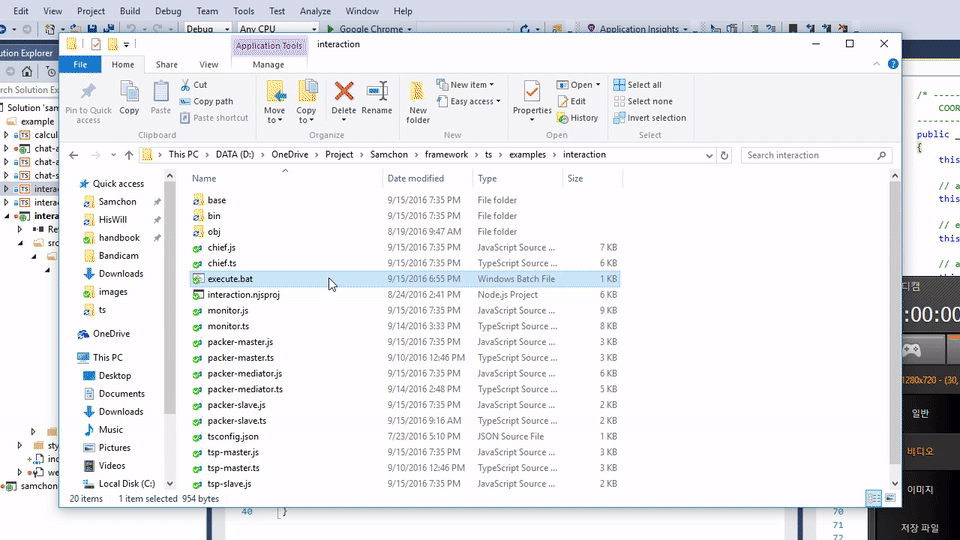The image size is (960, 540).
Task: Open the View ribbon tab
Action: tap(208, 65)
